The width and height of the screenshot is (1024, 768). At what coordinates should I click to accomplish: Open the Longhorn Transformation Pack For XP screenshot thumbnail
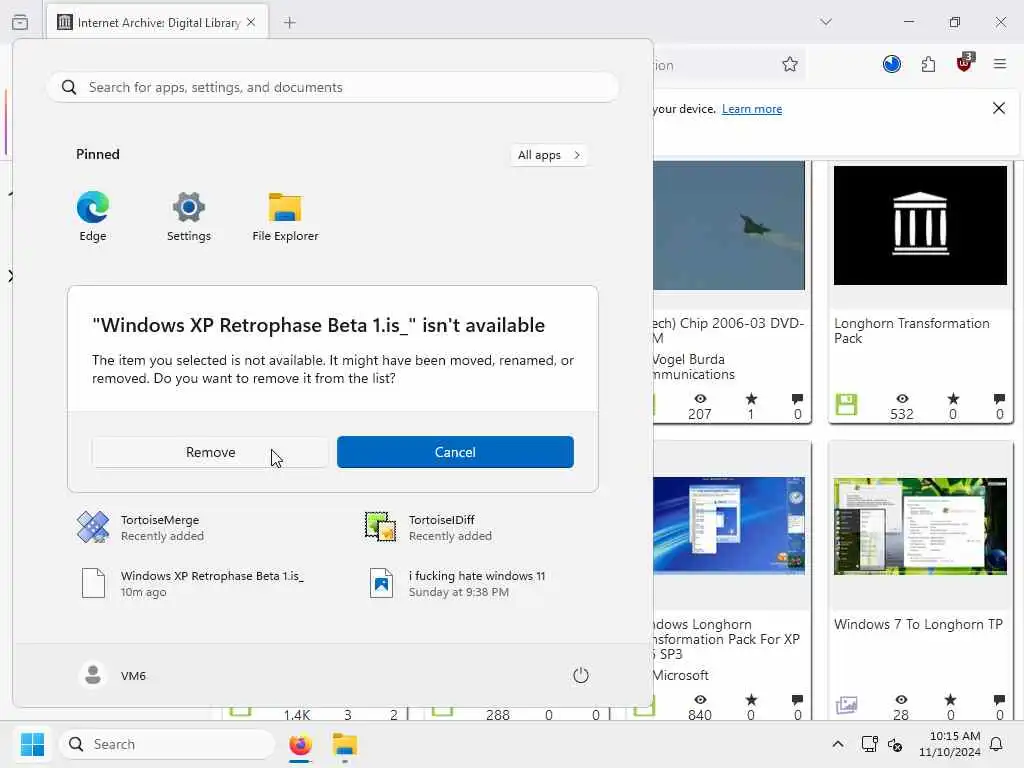click(729, 526)
